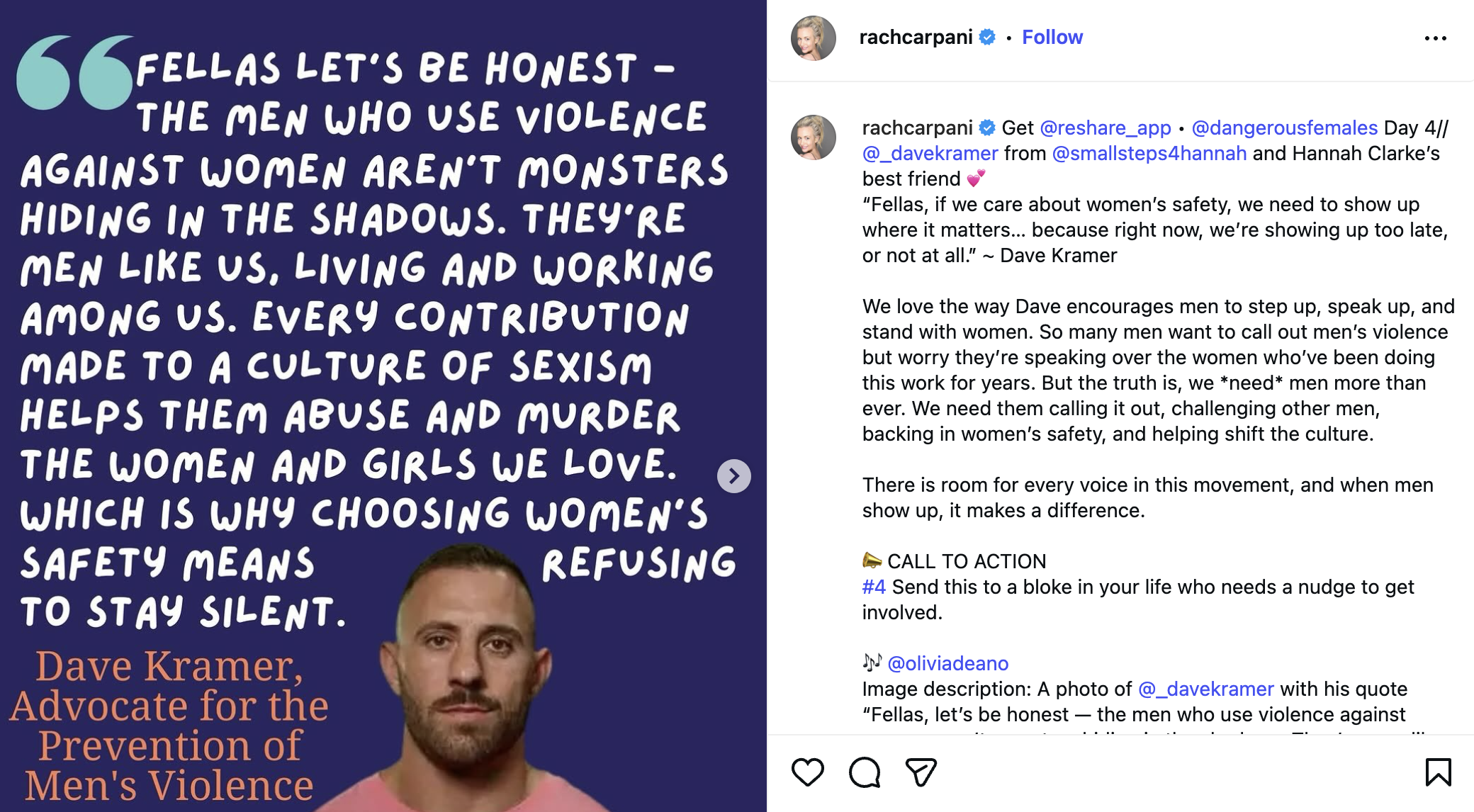Screen dimensions: 1474x812
Task: Open the @reshare_app mention
Action: tap(1105, 128)
